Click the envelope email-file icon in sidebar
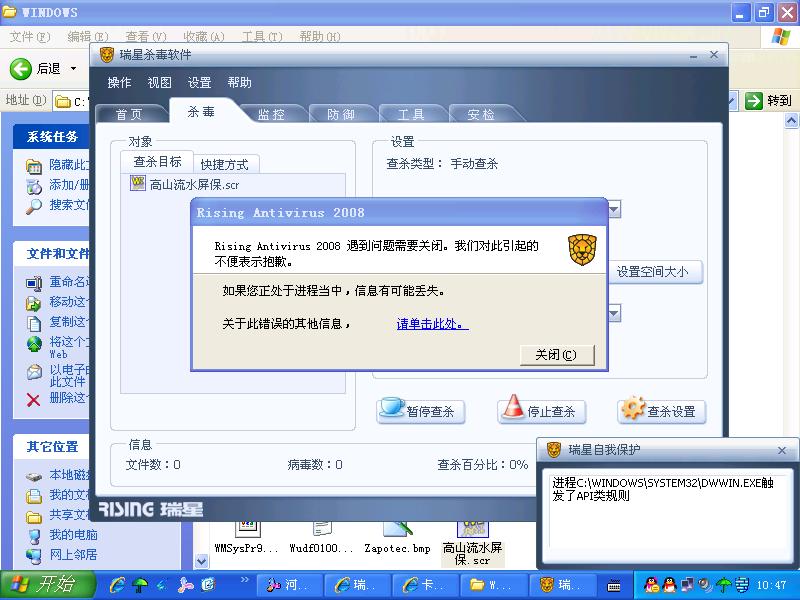This screenshot has height=600, width=800. (34, 372)
